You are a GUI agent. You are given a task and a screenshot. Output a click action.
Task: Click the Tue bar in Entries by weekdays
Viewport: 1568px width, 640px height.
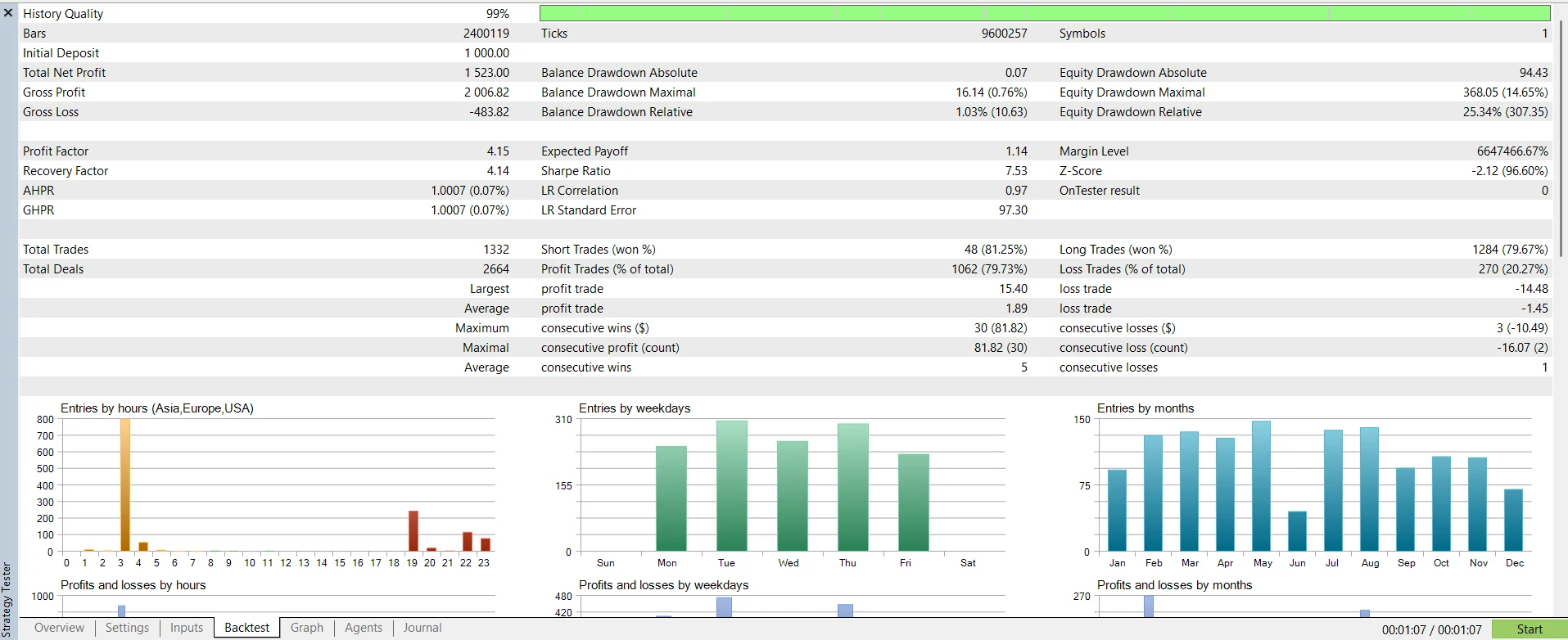pos(732,486)
